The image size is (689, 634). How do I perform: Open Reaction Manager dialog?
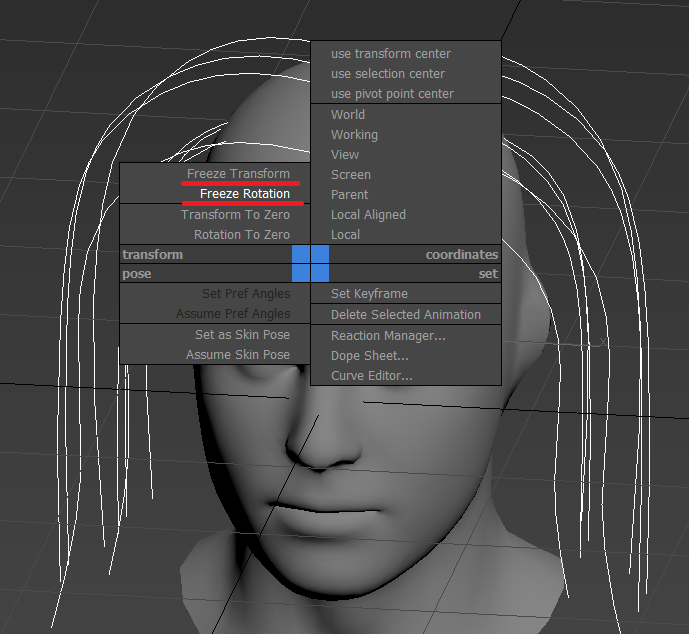coord(388,336)
